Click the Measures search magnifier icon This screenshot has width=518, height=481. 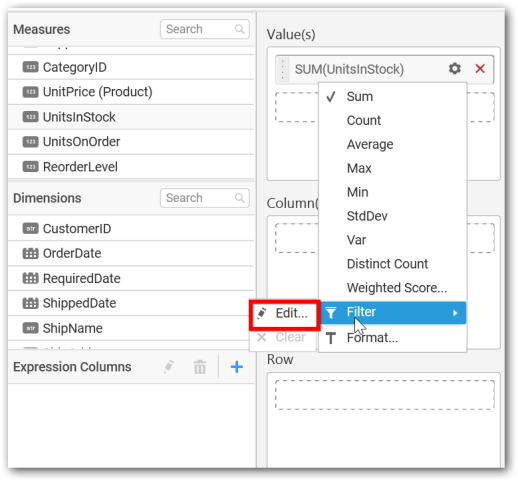(x=239, y=29)
